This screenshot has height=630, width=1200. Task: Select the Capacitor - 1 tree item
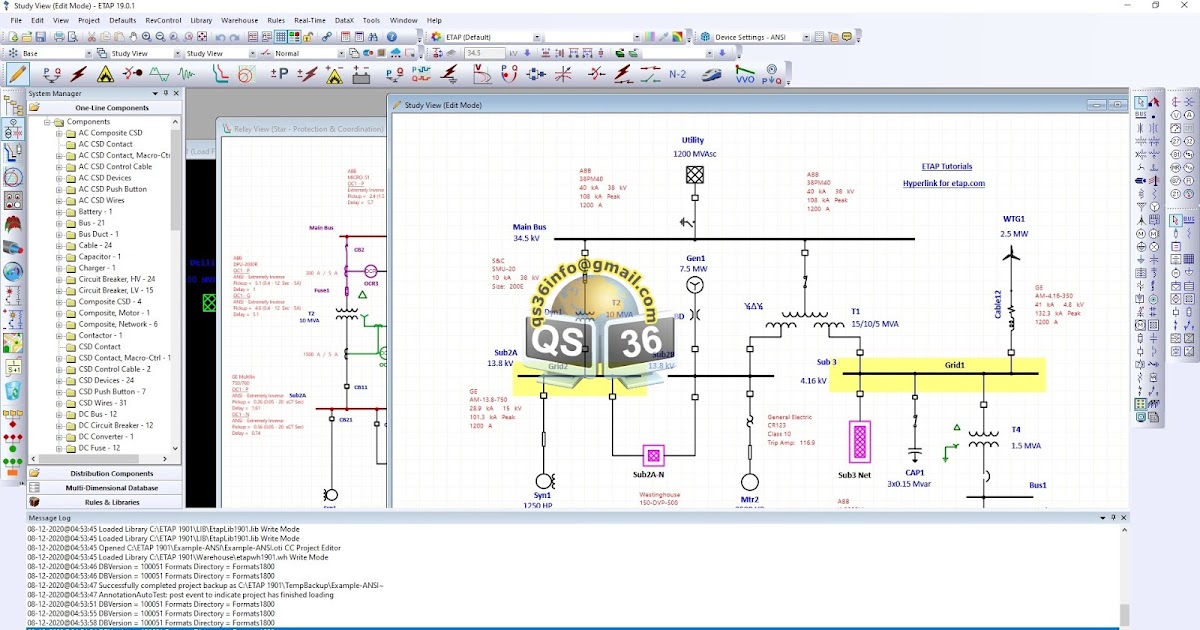coord(100,257)
